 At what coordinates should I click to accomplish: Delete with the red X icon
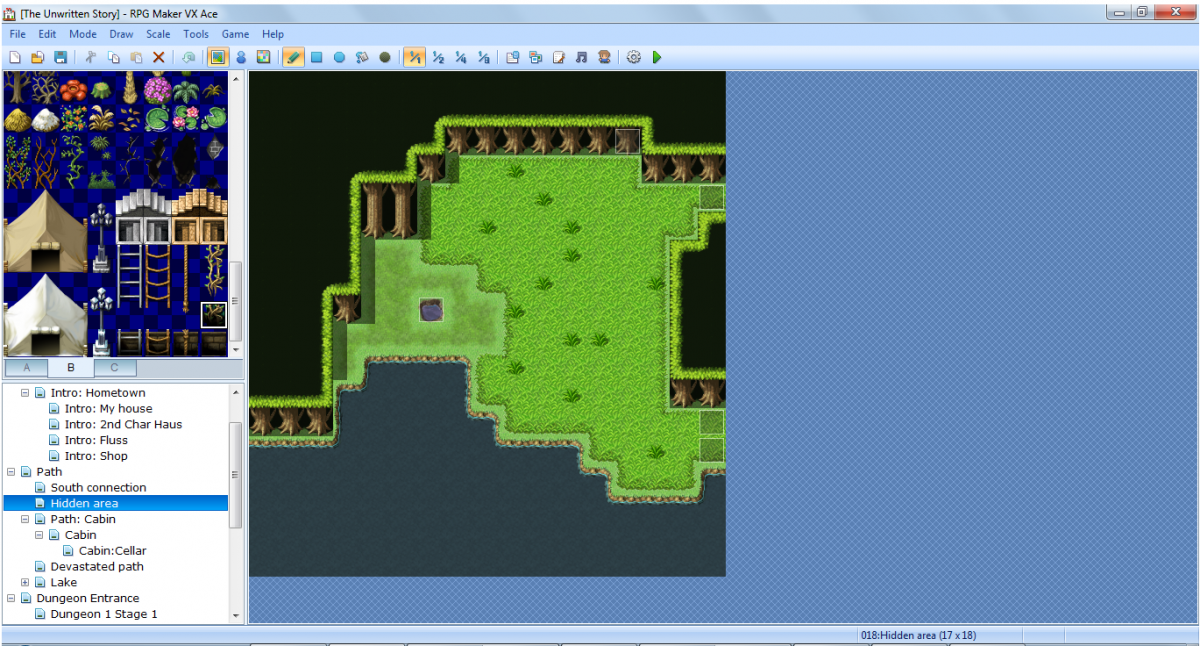158,57
